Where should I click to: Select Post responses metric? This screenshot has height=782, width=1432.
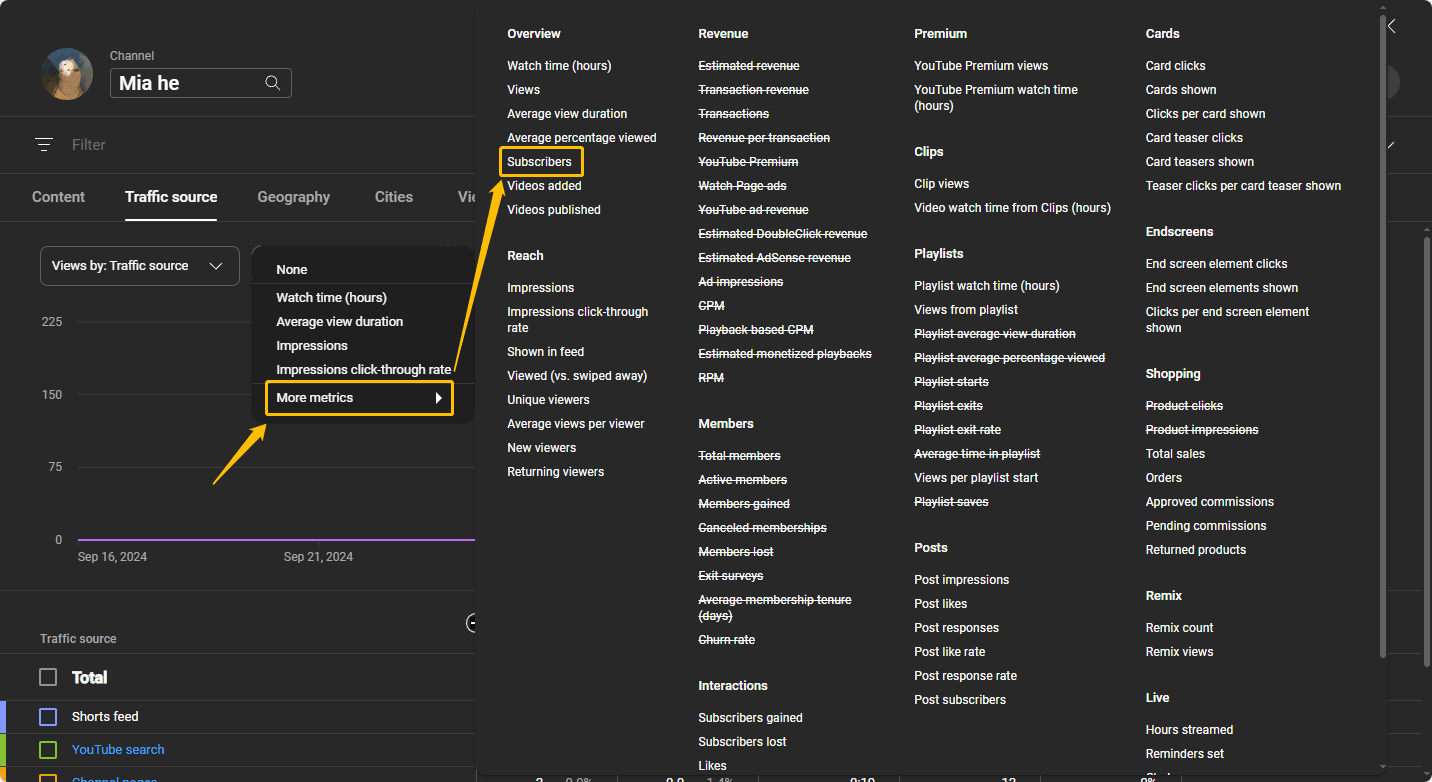(x=956, y=628)
